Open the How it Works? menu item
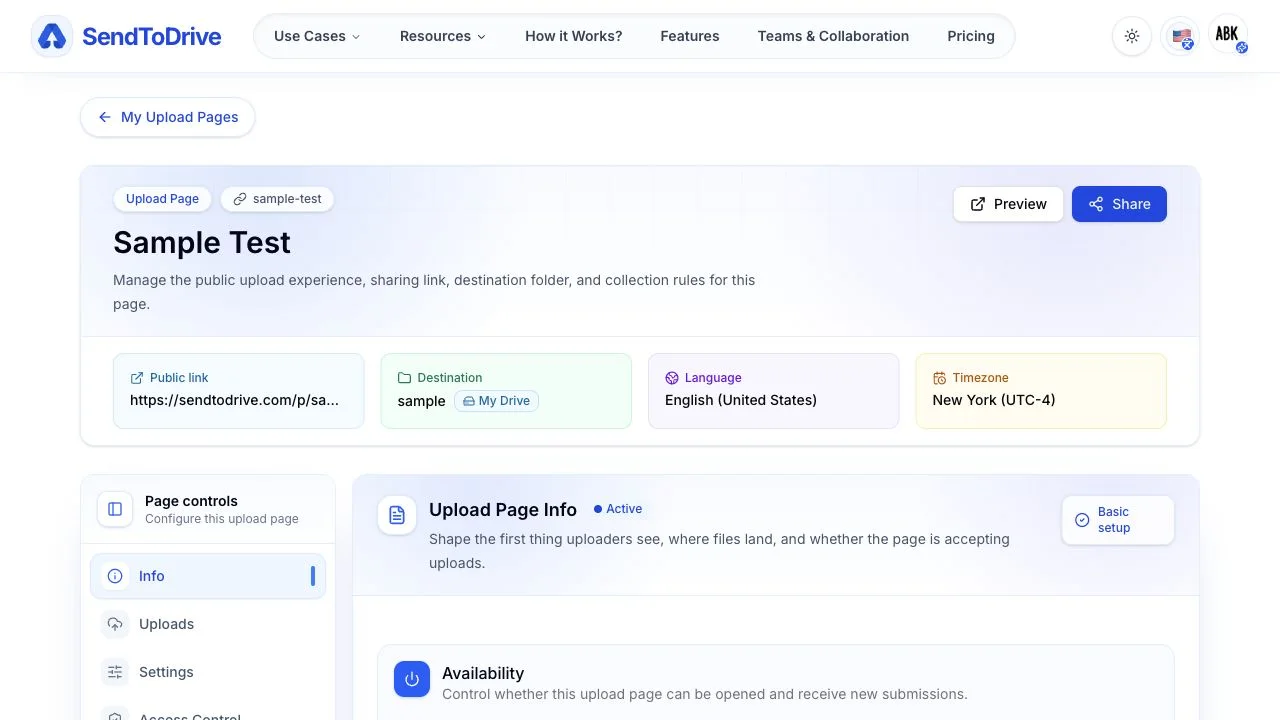Viewport: 1280px width, 720px height. pos(574,36)
